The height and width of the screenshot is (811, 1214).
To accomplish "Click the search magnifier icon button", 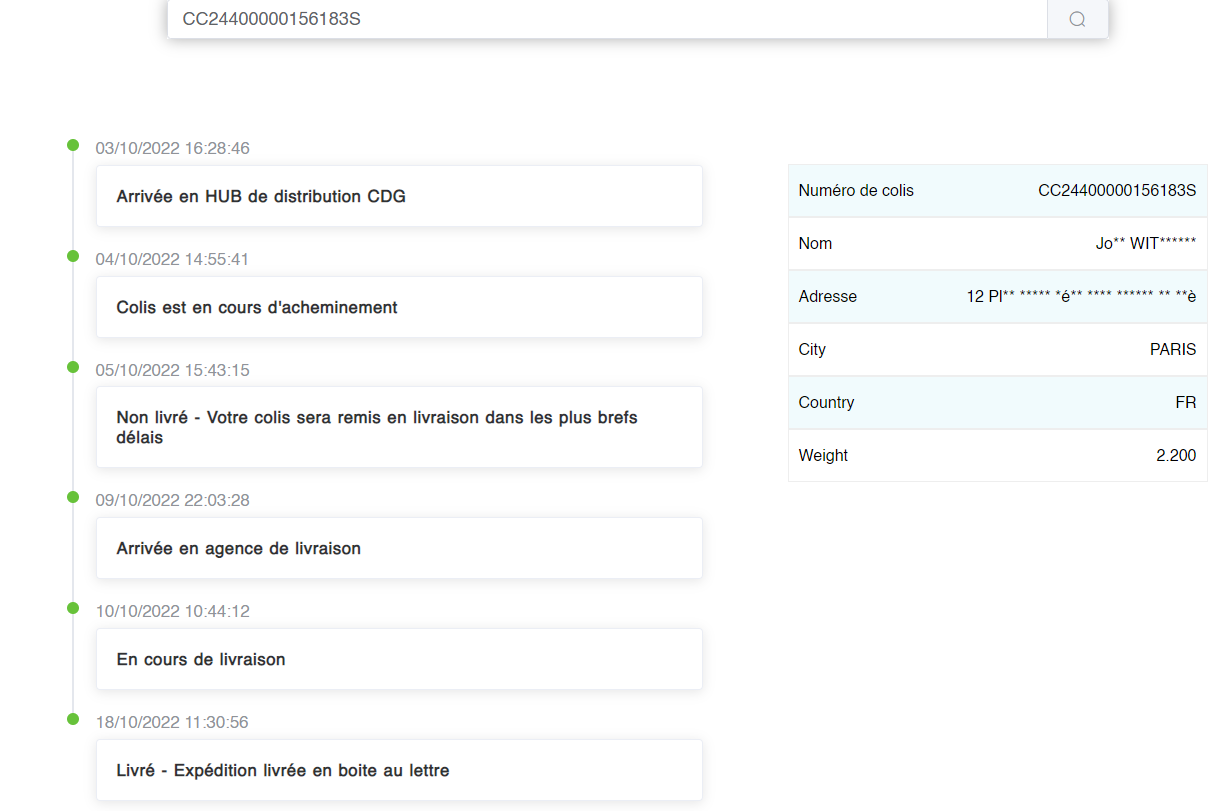I will [x=1077, y=19].
